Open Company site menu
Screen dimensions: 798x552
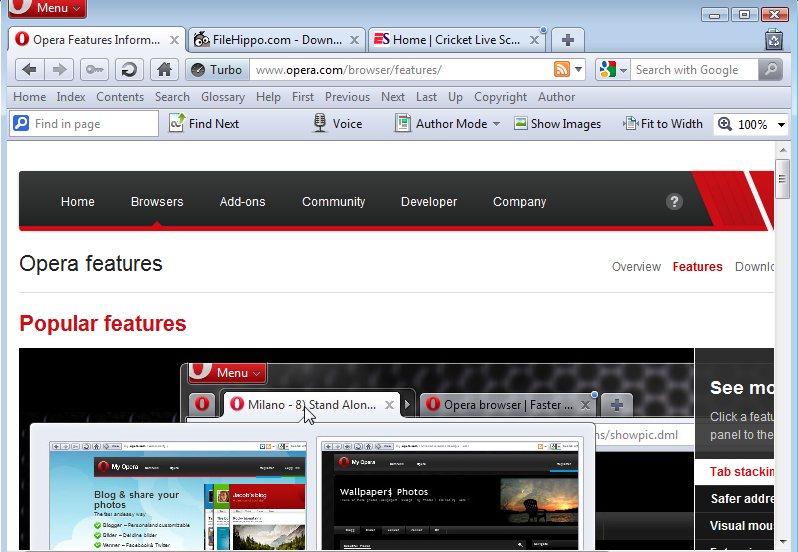pos(519,201)
